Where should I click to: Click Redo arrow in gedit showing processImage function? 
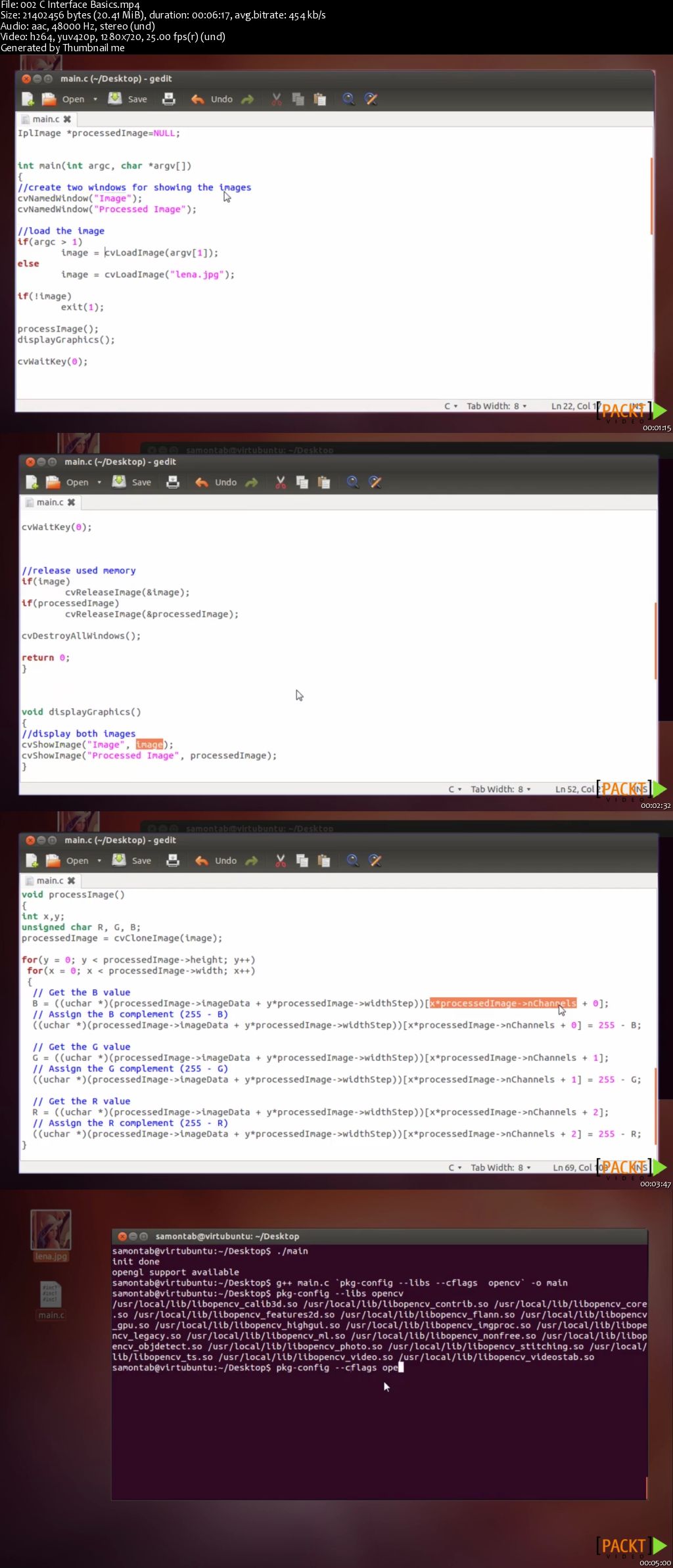tap(252, 861)
